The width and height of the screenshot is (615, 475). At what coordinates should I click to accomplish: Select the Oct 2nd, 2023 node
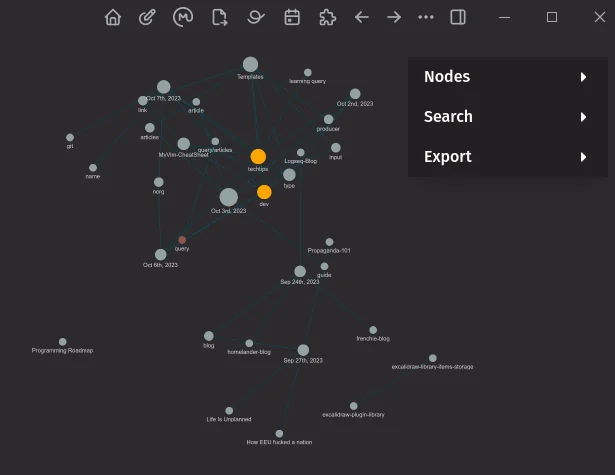(355, 94)
